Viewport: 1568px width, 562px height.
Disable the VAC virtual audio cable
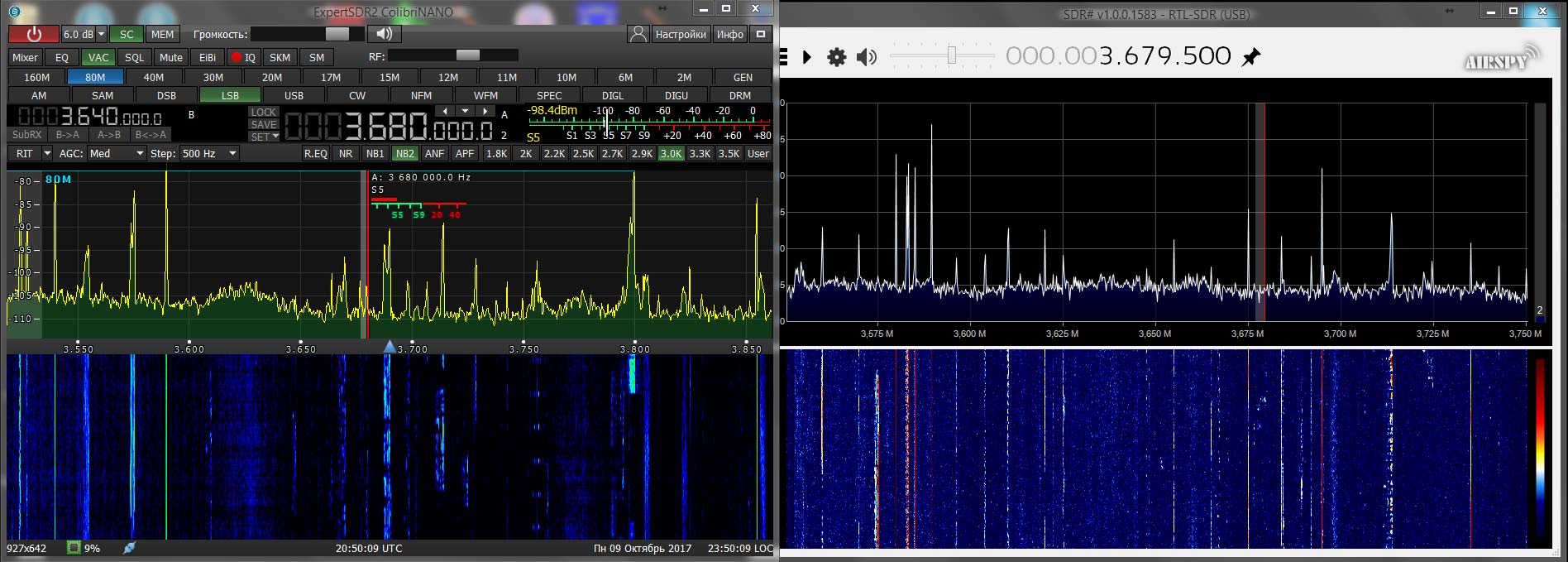98,57
